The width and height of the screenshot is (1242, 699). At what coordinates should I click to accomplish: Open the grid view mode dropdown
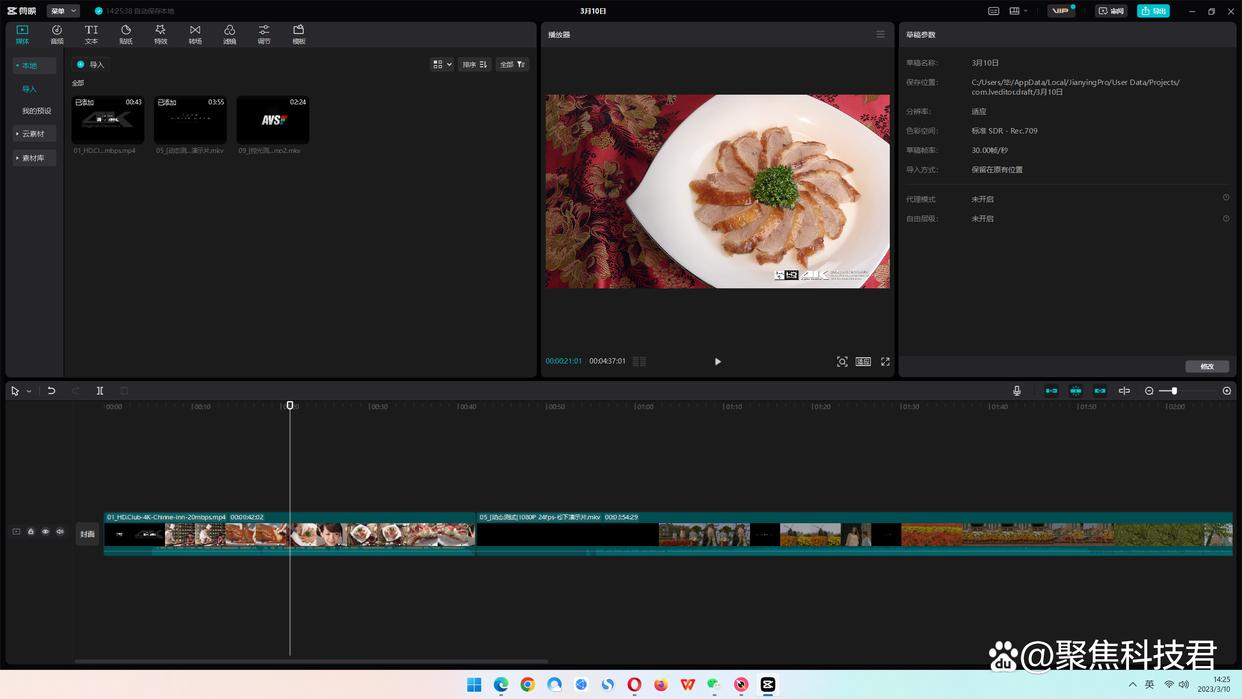(441, 64)
